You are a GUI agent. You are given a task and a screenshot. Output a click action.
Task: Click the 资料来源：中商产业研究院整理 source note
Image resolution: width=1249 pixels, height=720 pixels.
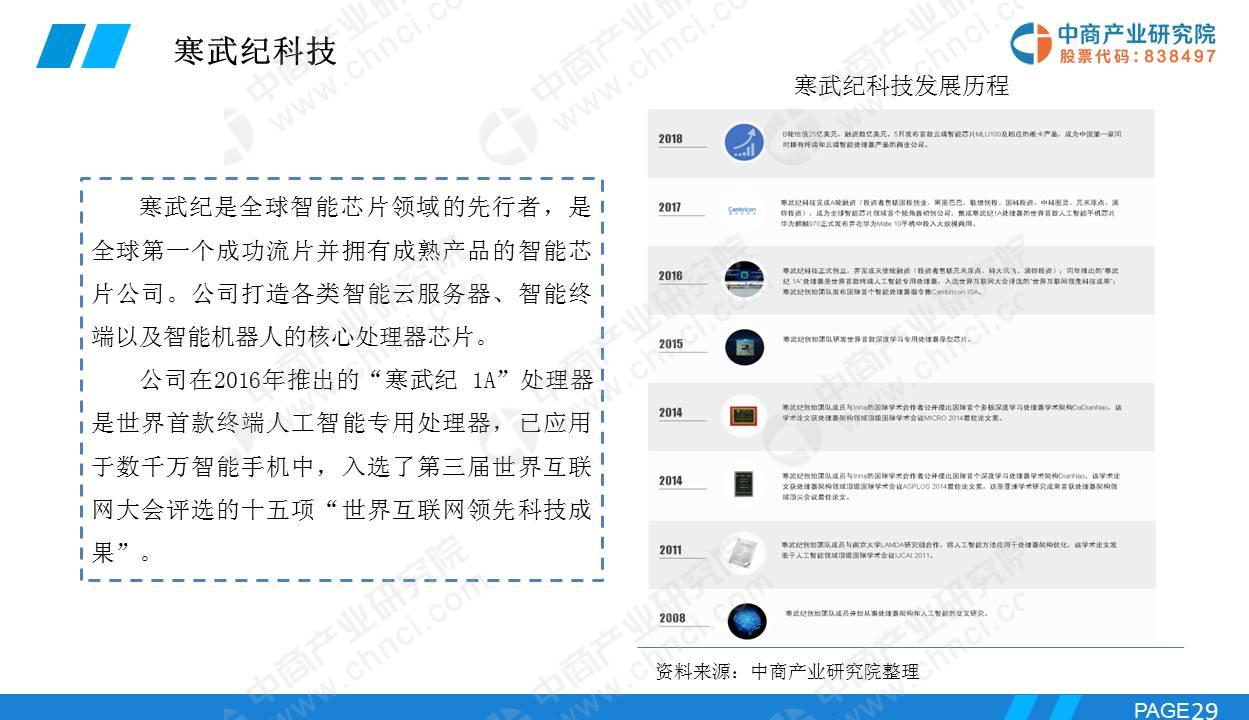click(x=787, y=671)
